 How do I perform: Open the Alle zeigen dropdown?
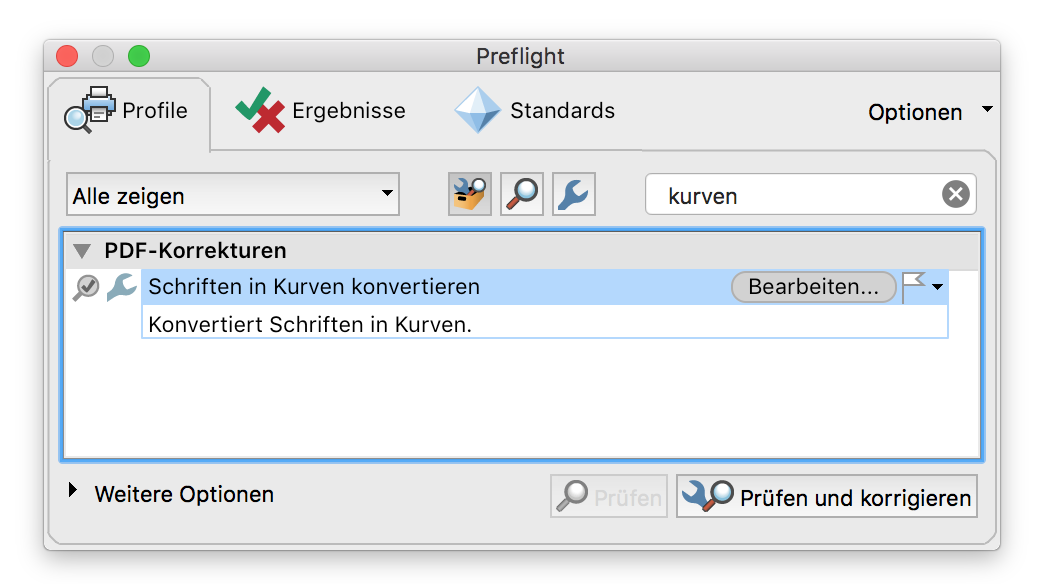[233, 194]
